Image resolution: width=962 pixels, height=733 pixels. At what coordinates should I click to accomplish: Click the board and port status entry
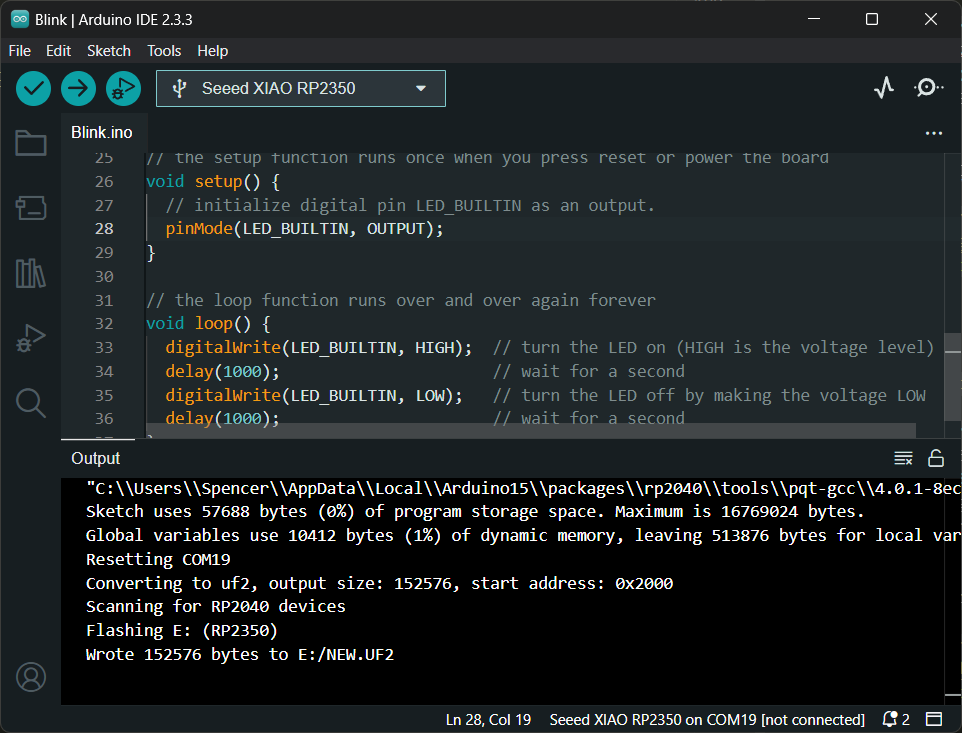707,720
